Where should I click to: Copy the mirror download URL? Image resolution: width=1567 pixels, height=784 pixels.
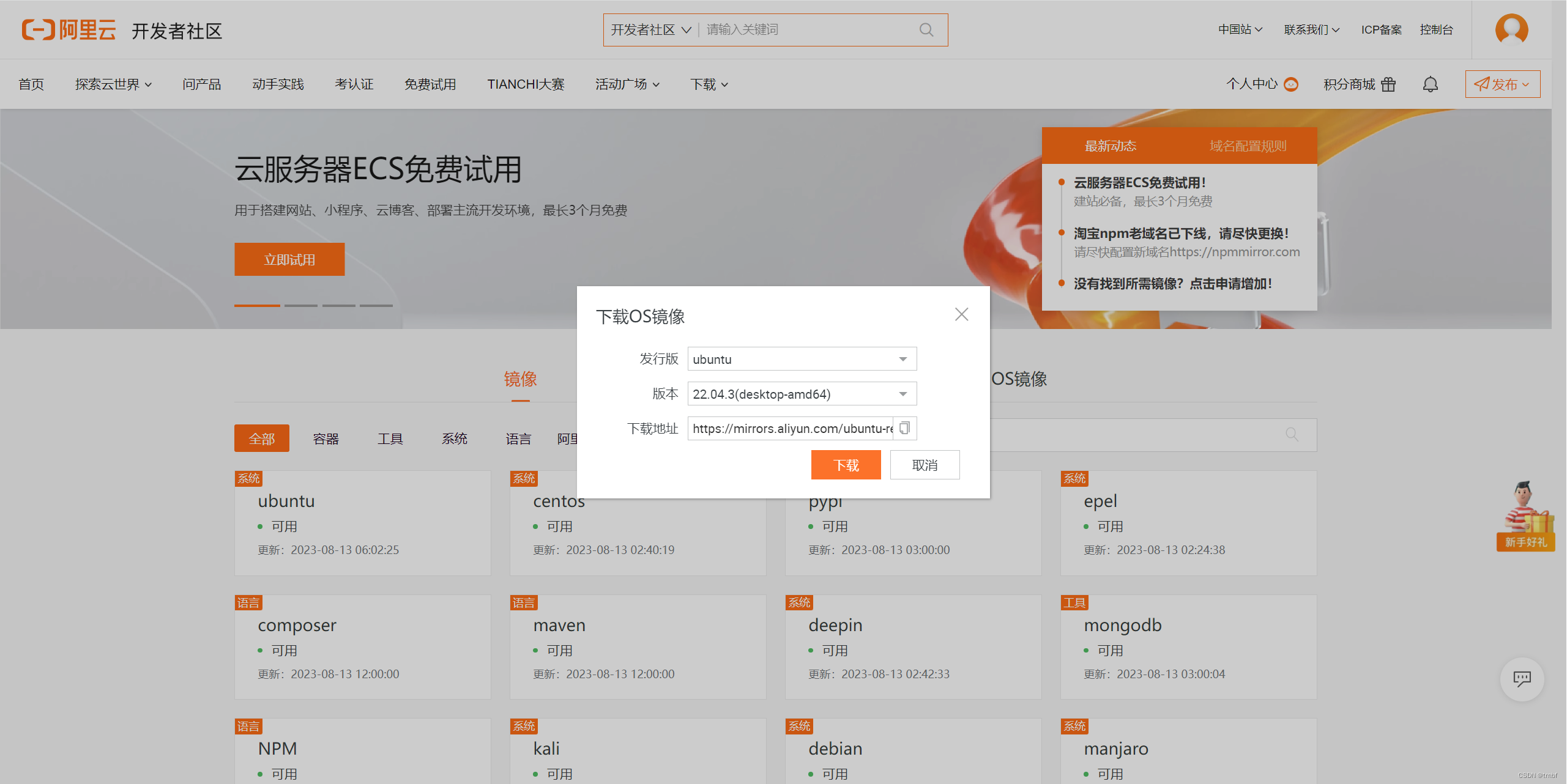(905, 428)
